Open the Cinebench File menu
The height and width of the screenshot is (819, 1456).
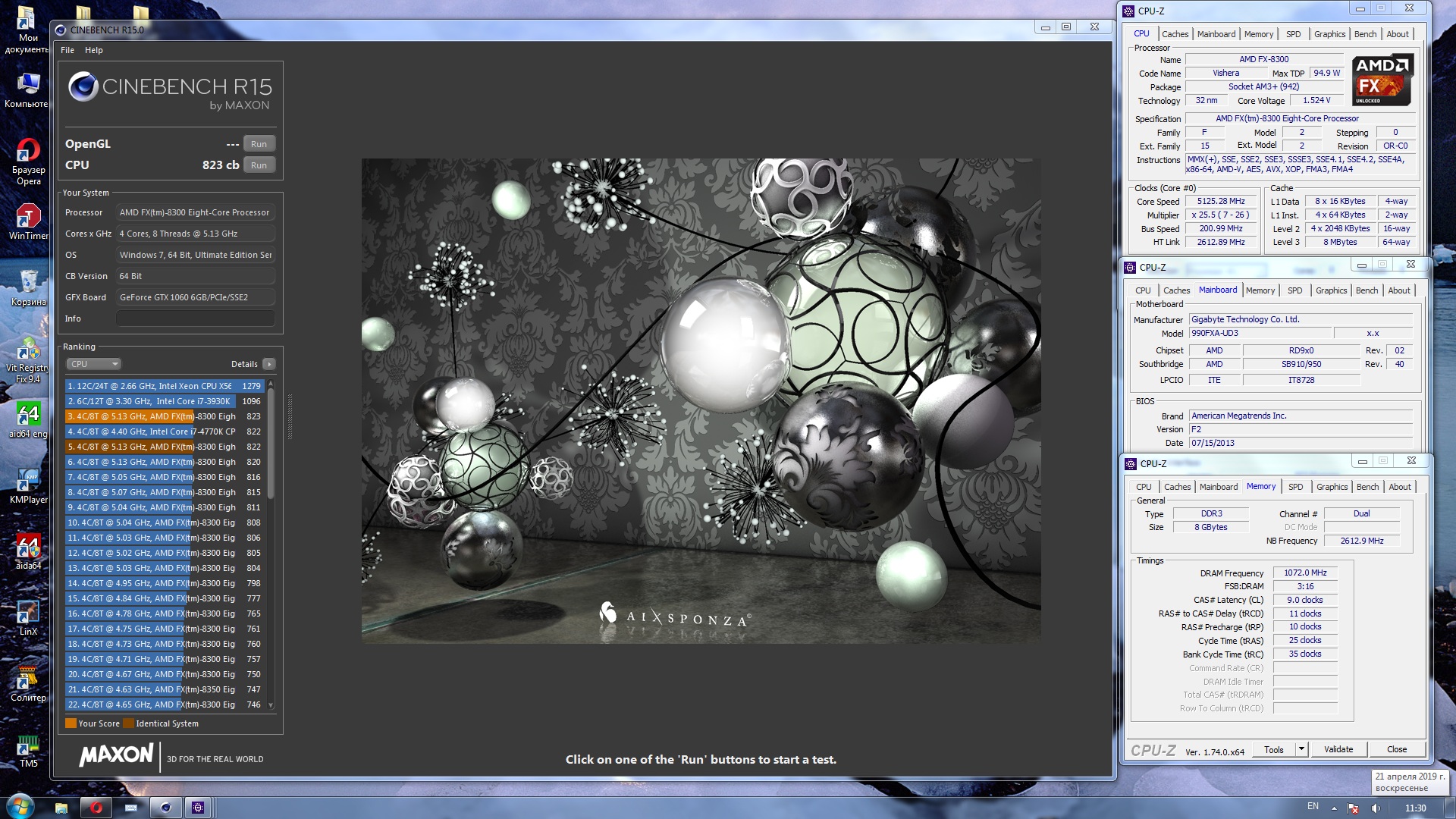67,50
